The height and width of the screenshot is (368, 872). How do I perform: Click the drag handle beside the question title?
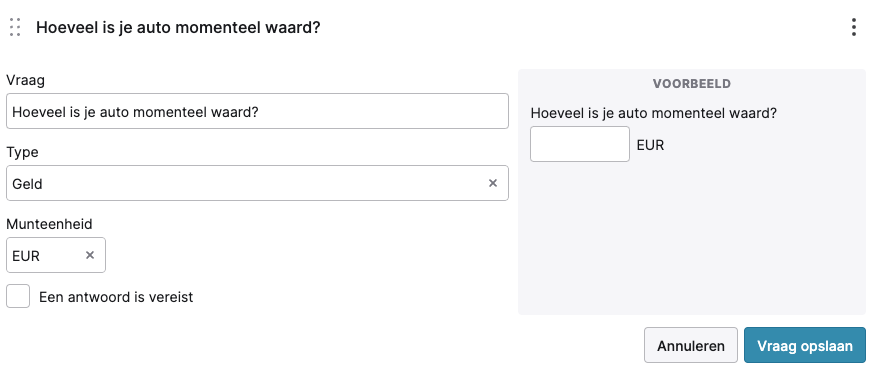tap(15, 27)
